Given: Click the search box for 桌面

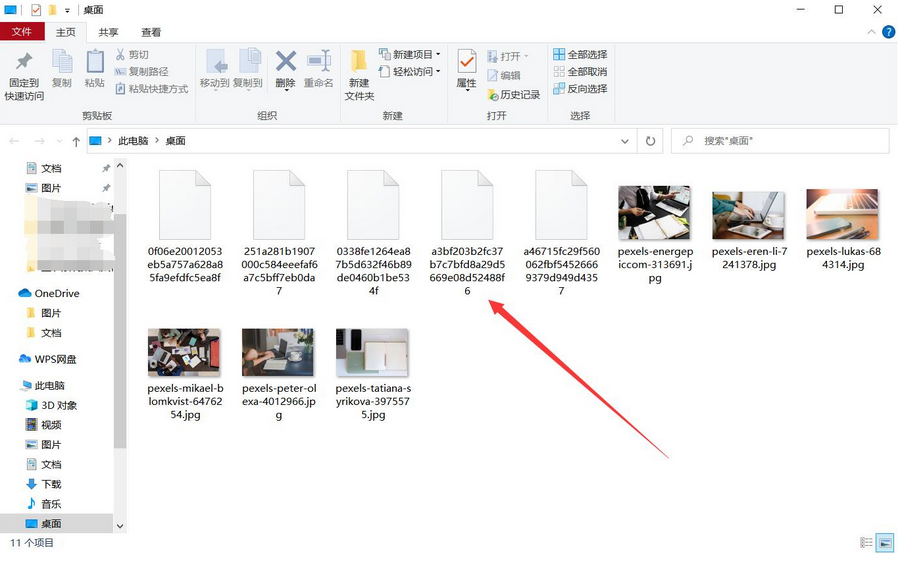Looking at the screenshot, I should tap(785, 141).
